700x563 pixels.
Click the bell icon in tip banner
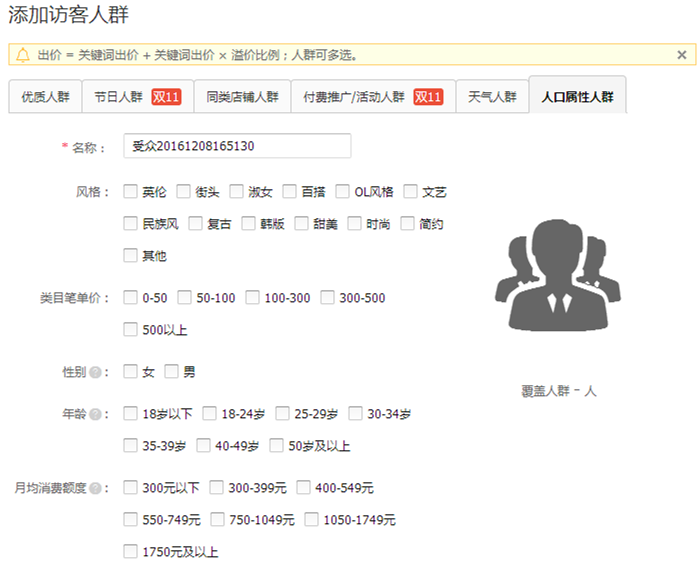click(23, 55)
